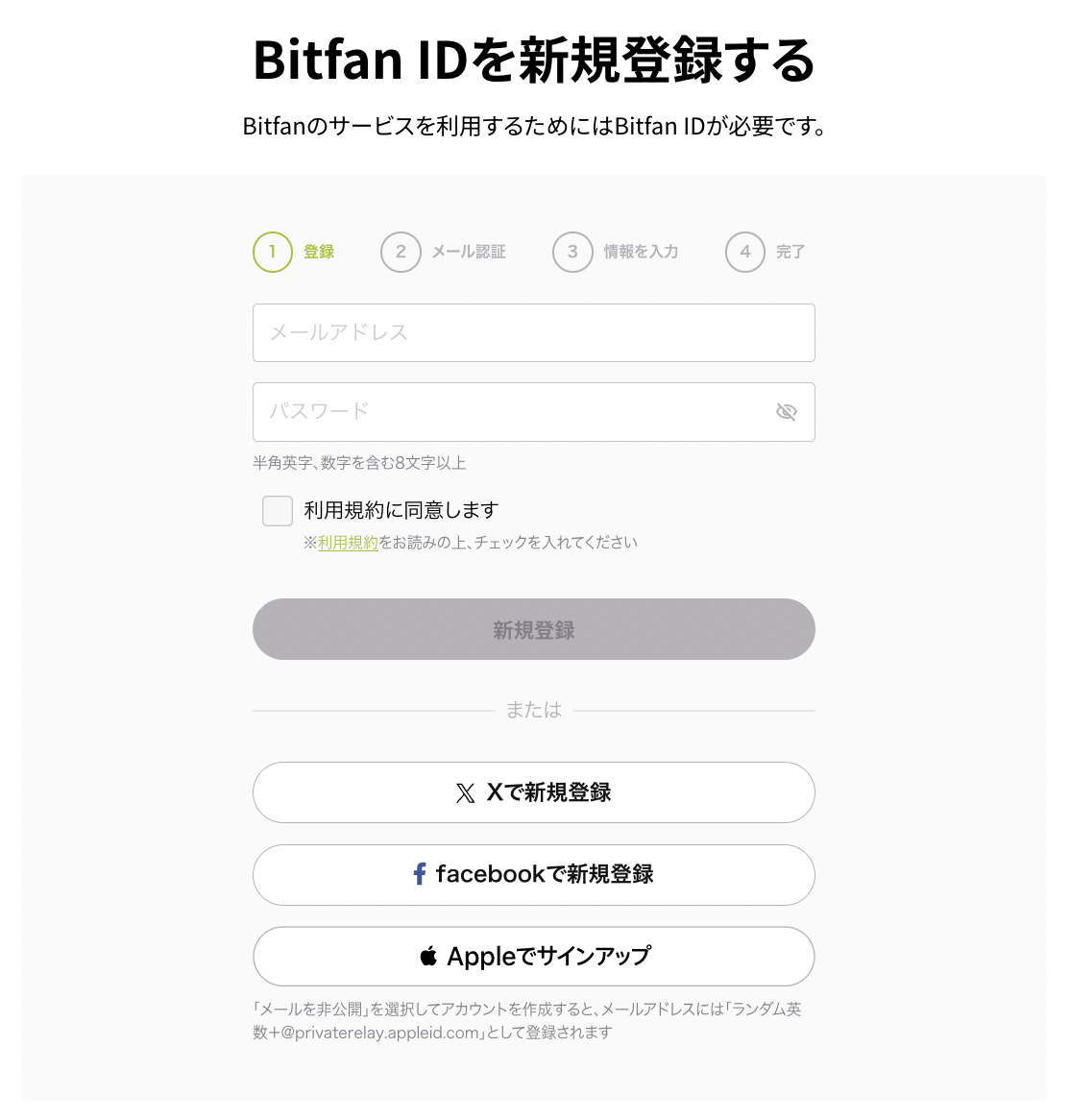Screen dimensions: 1070x1120
Task: Select the メール認証 step label
Action: 469,252
